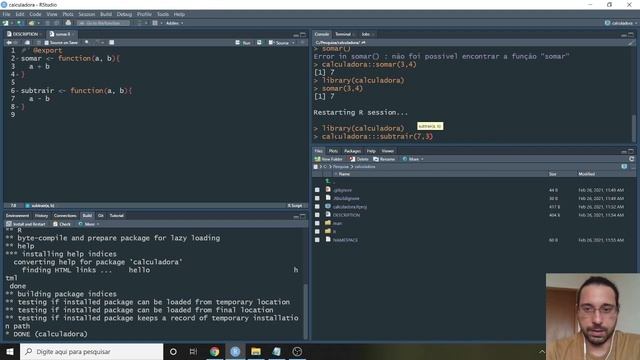Open the R Script file type selector
Screen dimensions: 640x360
coord(296,205)
